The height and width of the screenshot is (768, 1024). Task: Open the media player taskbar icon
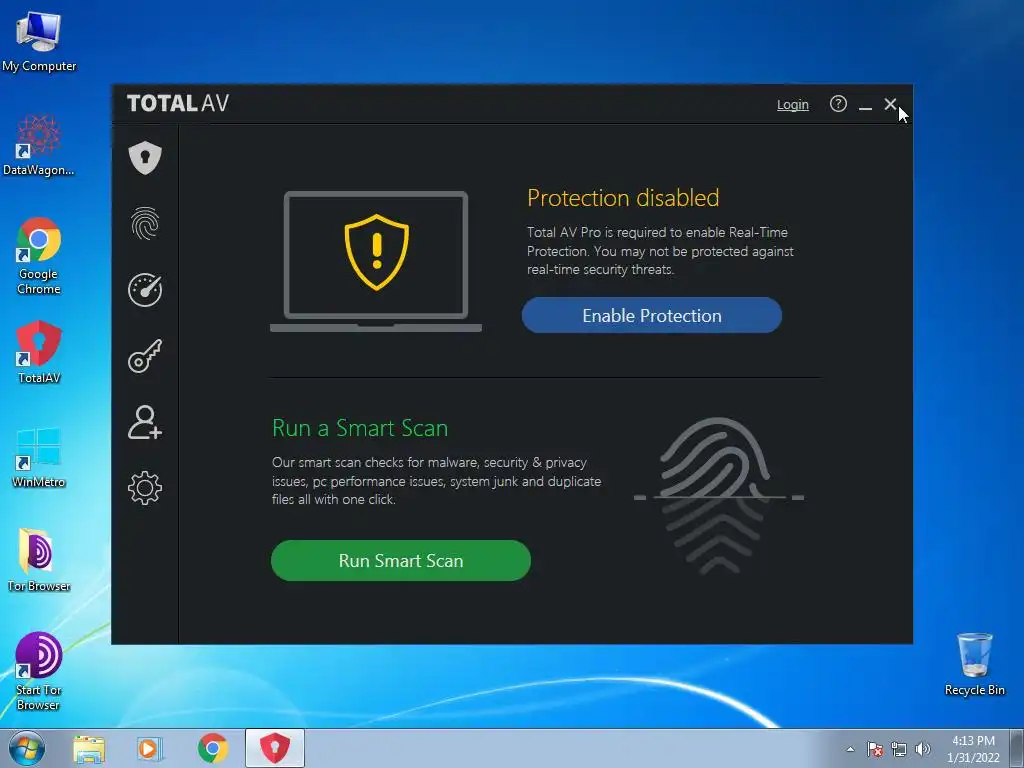(x=150, y=748)
